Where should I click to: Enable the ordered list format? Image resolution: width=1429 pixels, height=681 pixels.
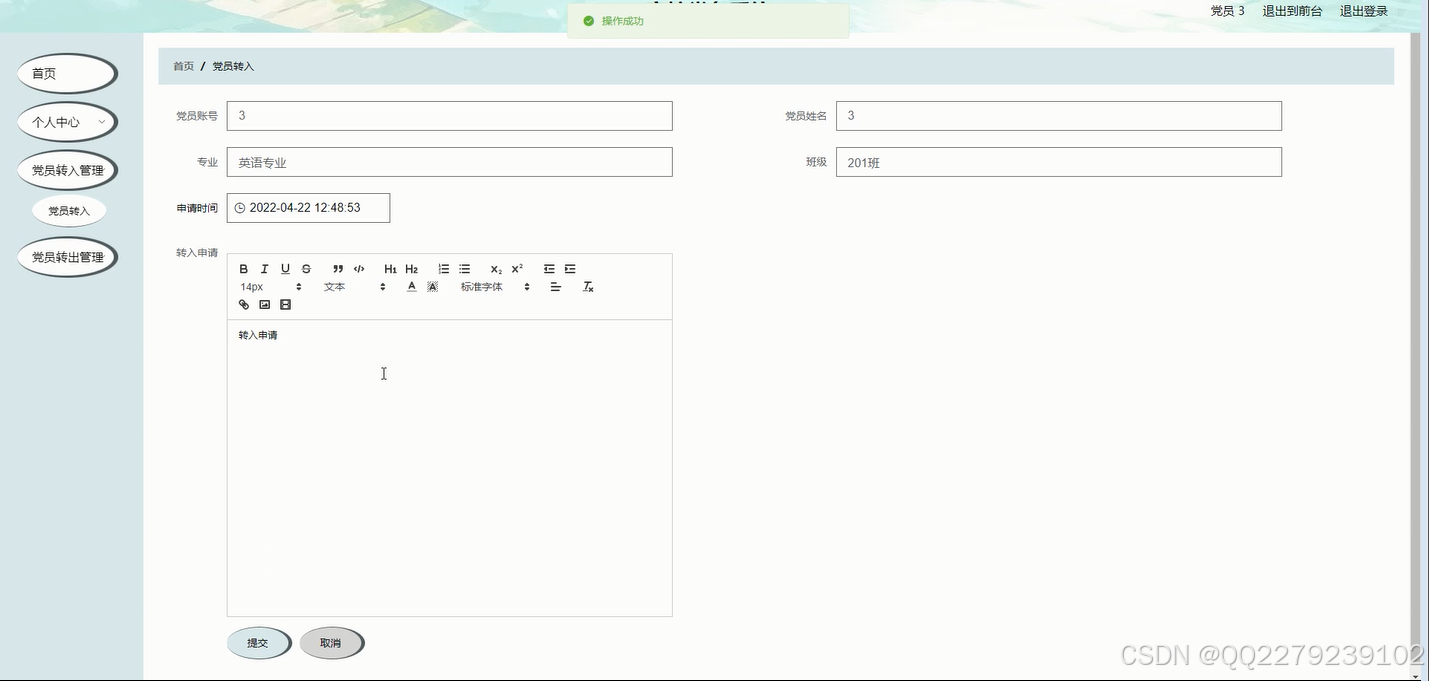443,268
